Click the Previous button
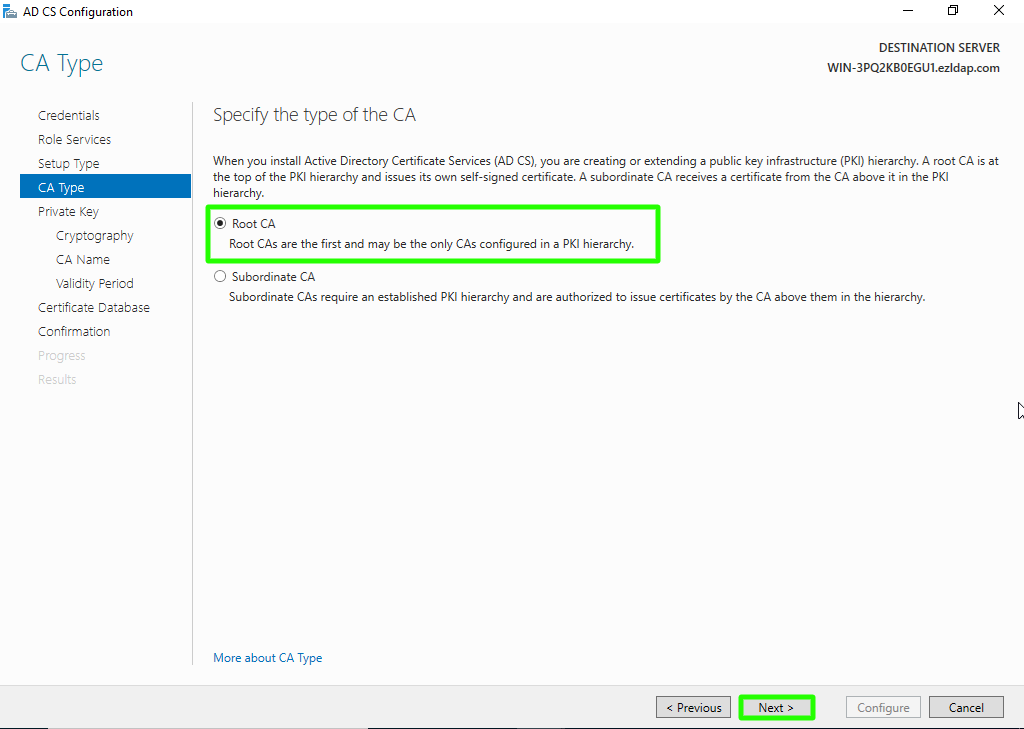Viewport: 1024px width, 729px height. pos(693,708)
